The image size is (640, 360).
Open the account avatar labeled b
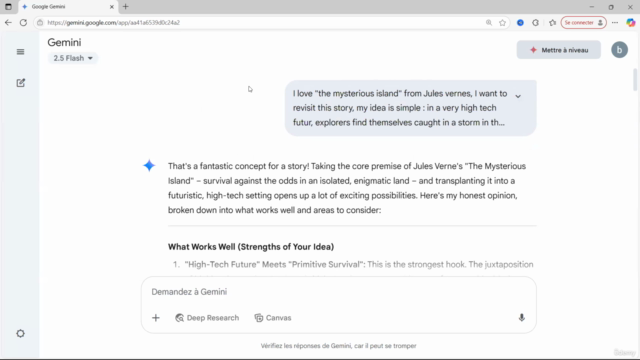[619, 50]
